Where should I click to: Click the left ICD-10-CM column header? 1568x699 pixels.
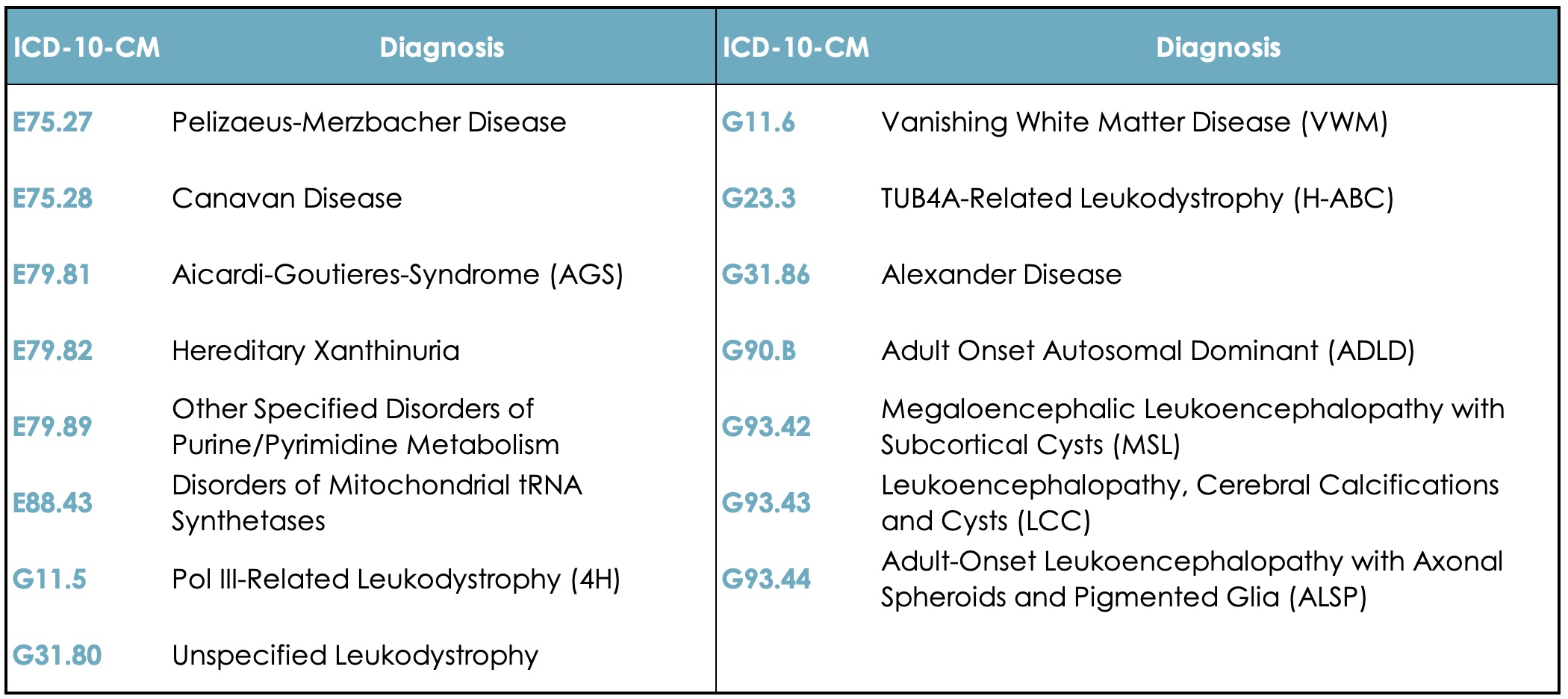click(x=87, y=47)
